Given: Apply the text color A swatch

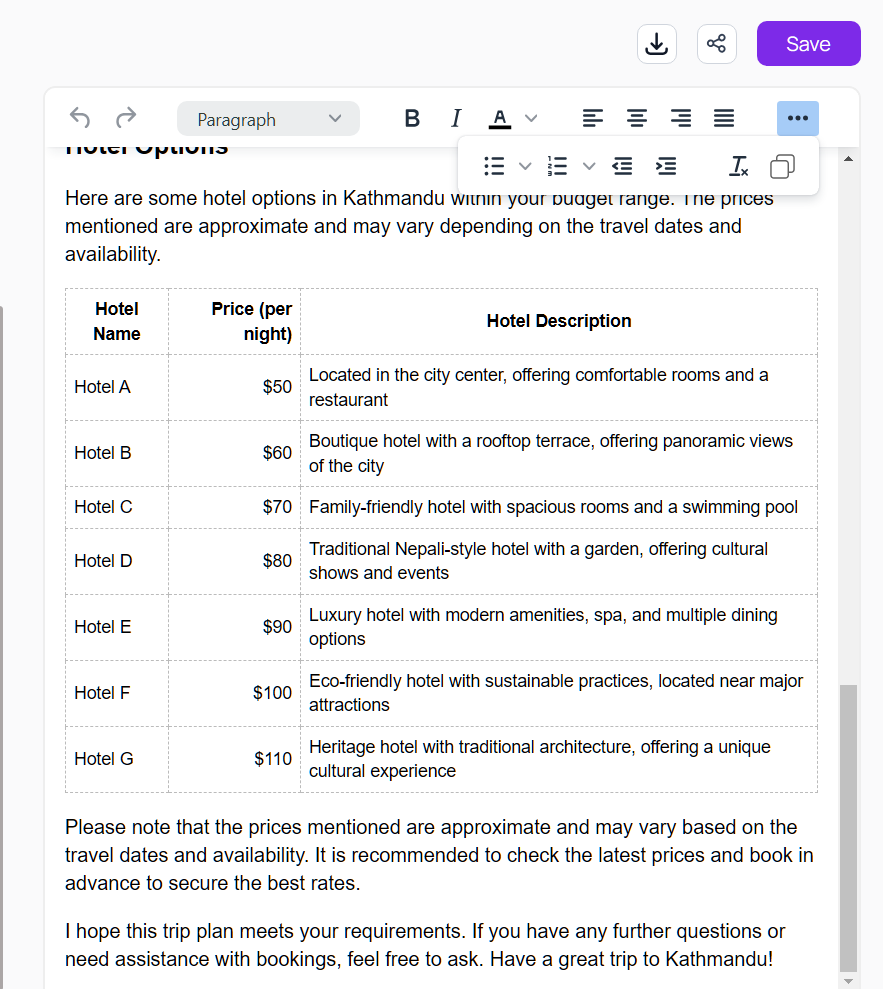Looking at the screenshot, I should click(500, 118).
